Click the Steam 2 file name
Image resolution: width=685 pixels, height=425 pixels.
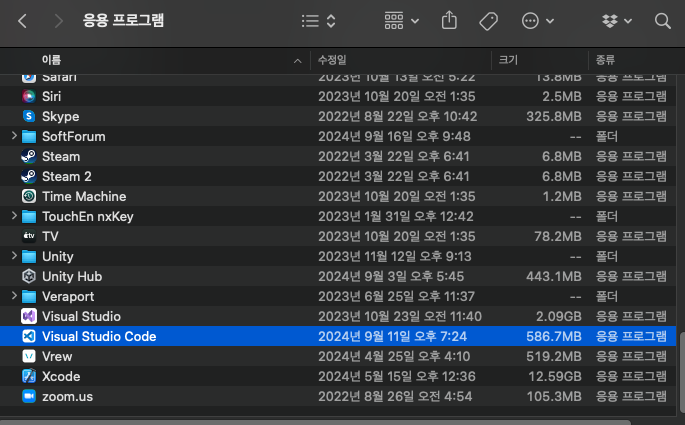pos(67,176)
